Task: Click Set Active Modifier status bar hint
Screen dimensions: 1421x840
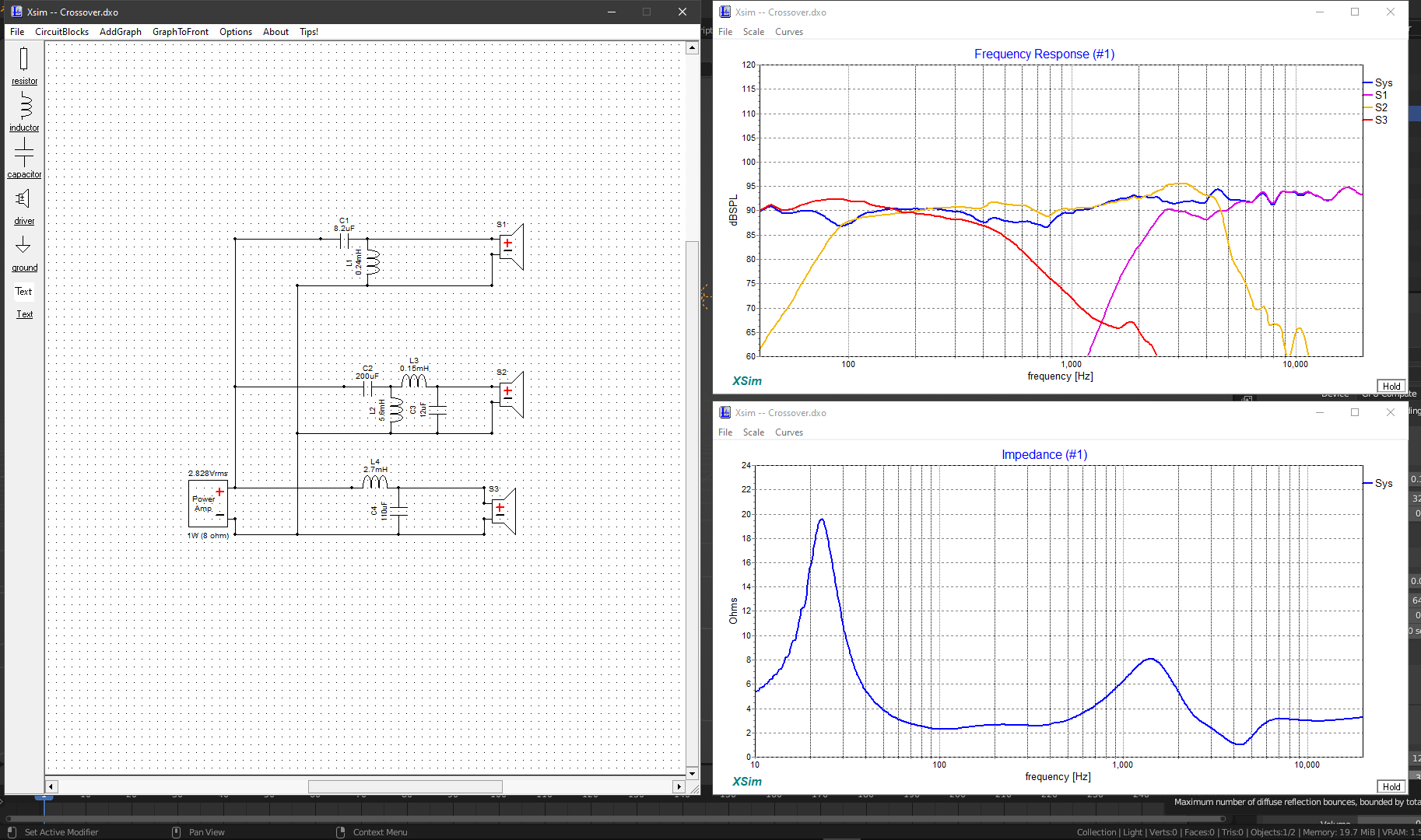Action: [x=61, y=832]
